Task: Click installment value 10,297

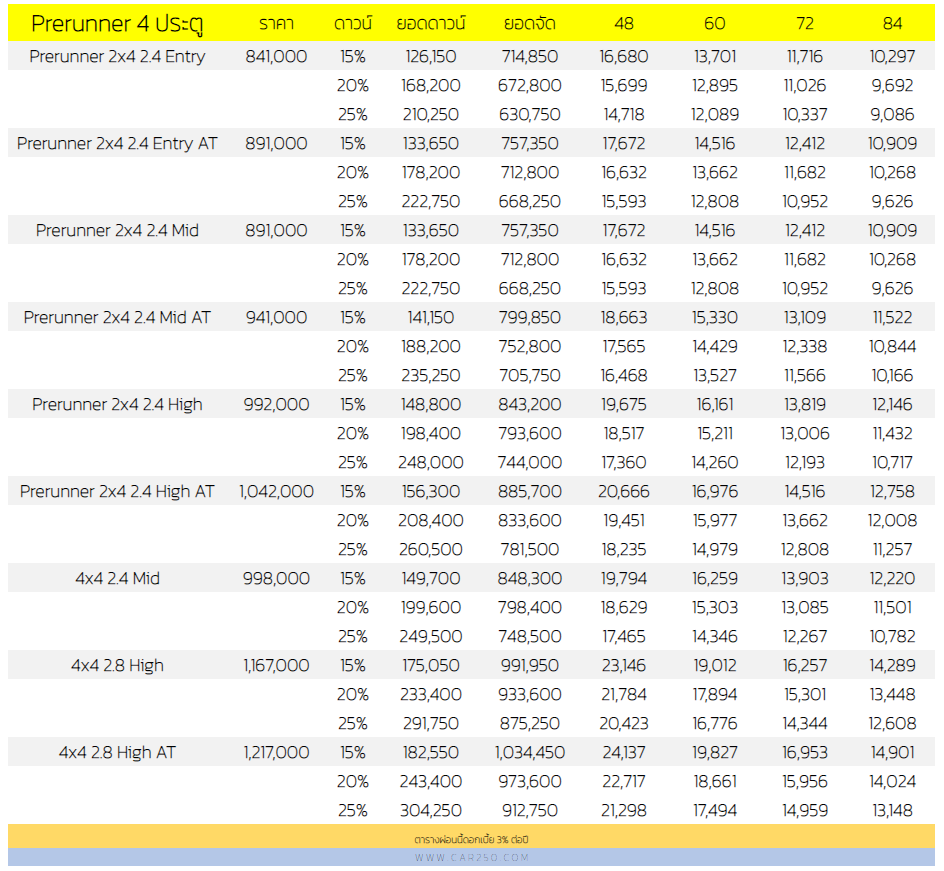Action: 892,57
